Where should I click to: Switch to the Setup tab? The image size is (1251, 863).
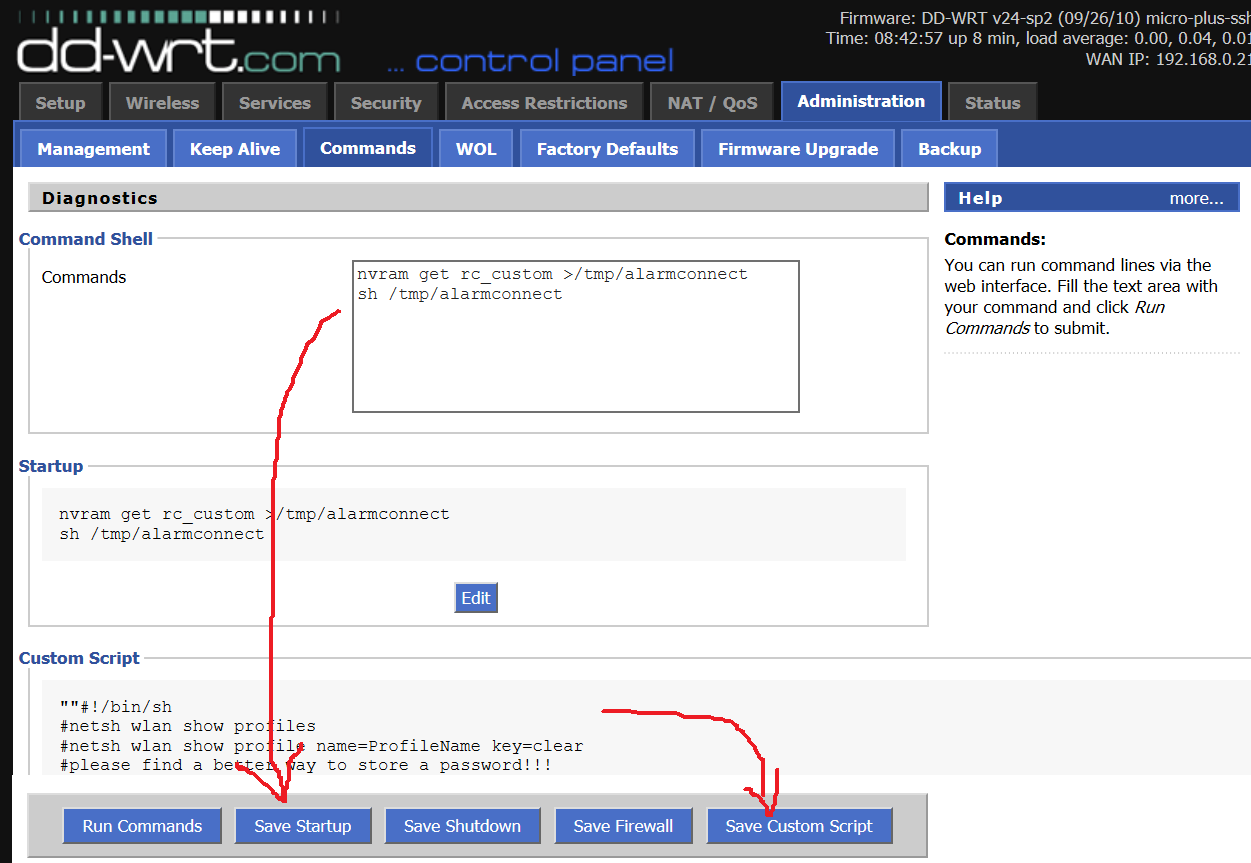click(x=60, y=101)
